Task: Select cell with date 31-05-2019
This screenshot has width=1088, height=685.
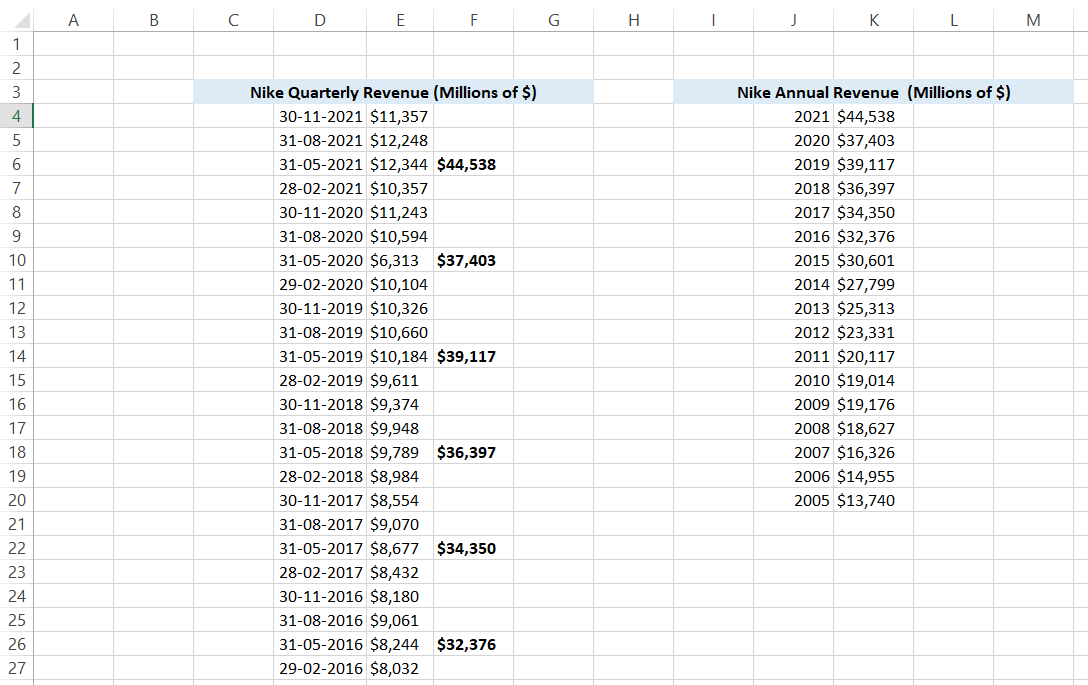Action: (320, 357)
